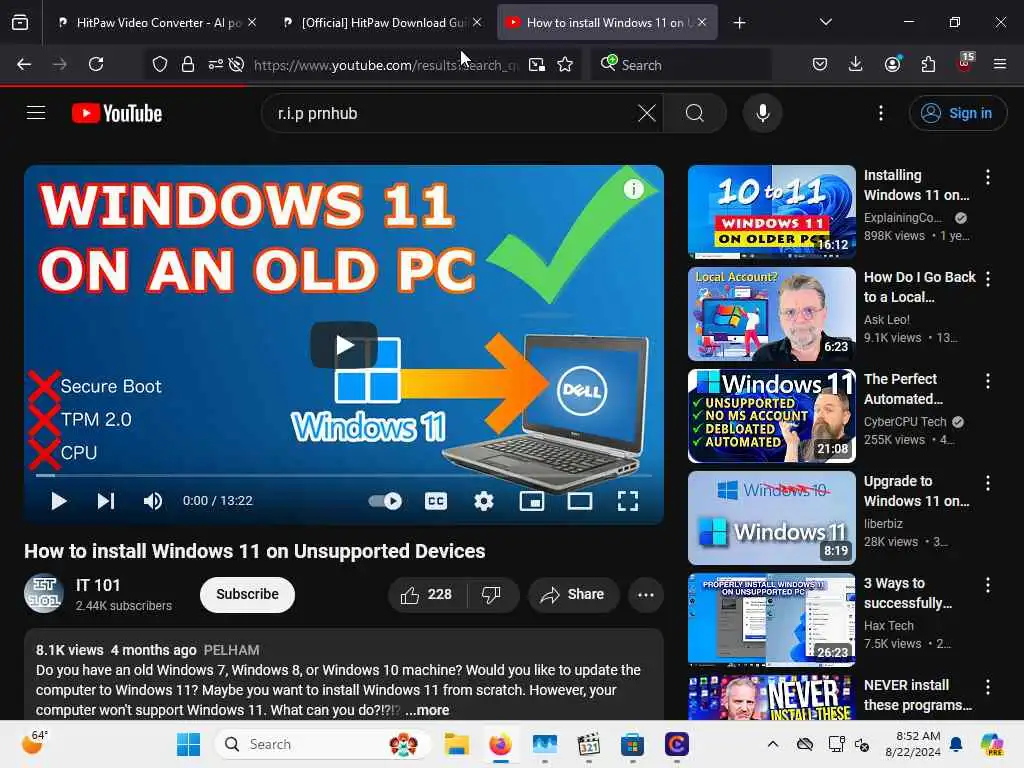This screenshot has width=1024, height=768.
Task: Sign in to YouTube
Action: [x=957, y=113]
